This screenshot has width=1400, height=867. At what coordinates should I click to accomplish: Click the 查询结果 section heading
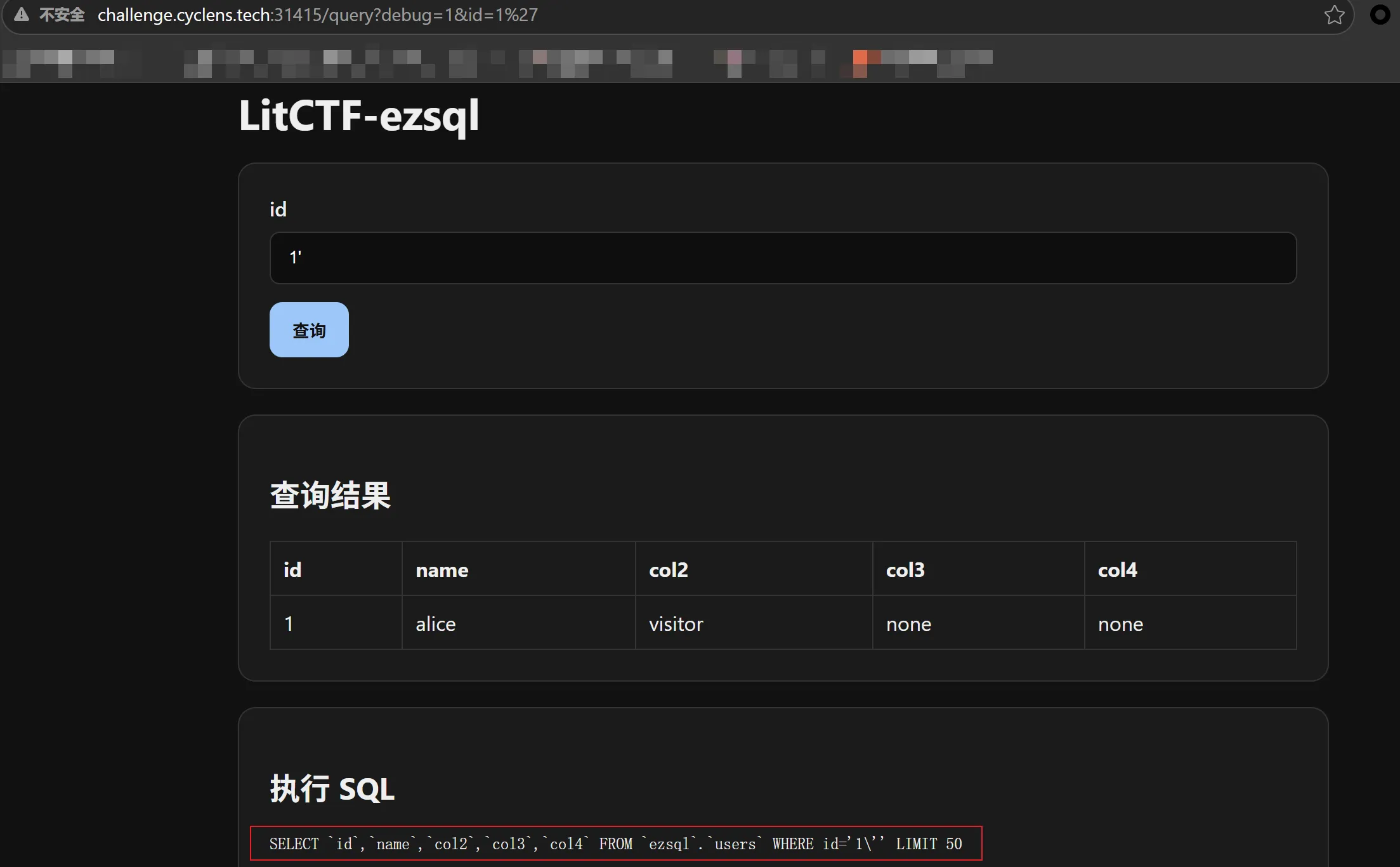(330, 495)
